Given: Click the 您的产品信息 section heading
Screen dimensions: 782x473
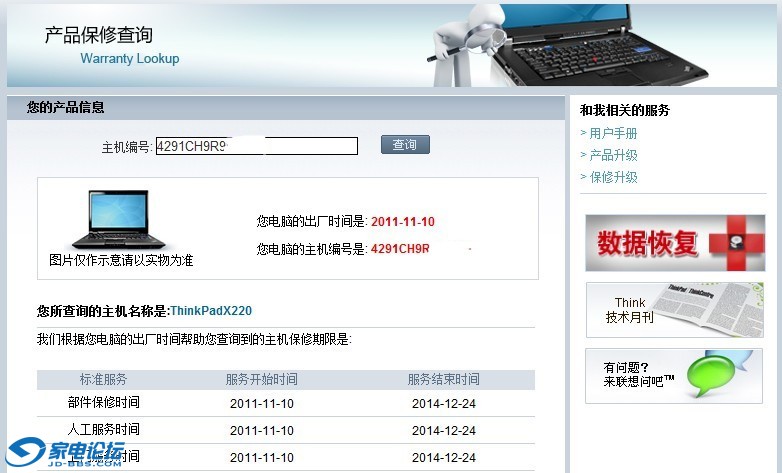Looking at the screenshot, I should [65, 107].
